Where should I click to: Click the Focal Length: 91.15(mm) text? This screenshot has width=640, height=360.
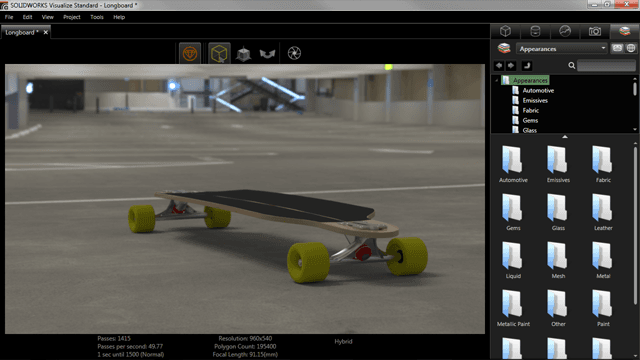(x=245, y=354)
